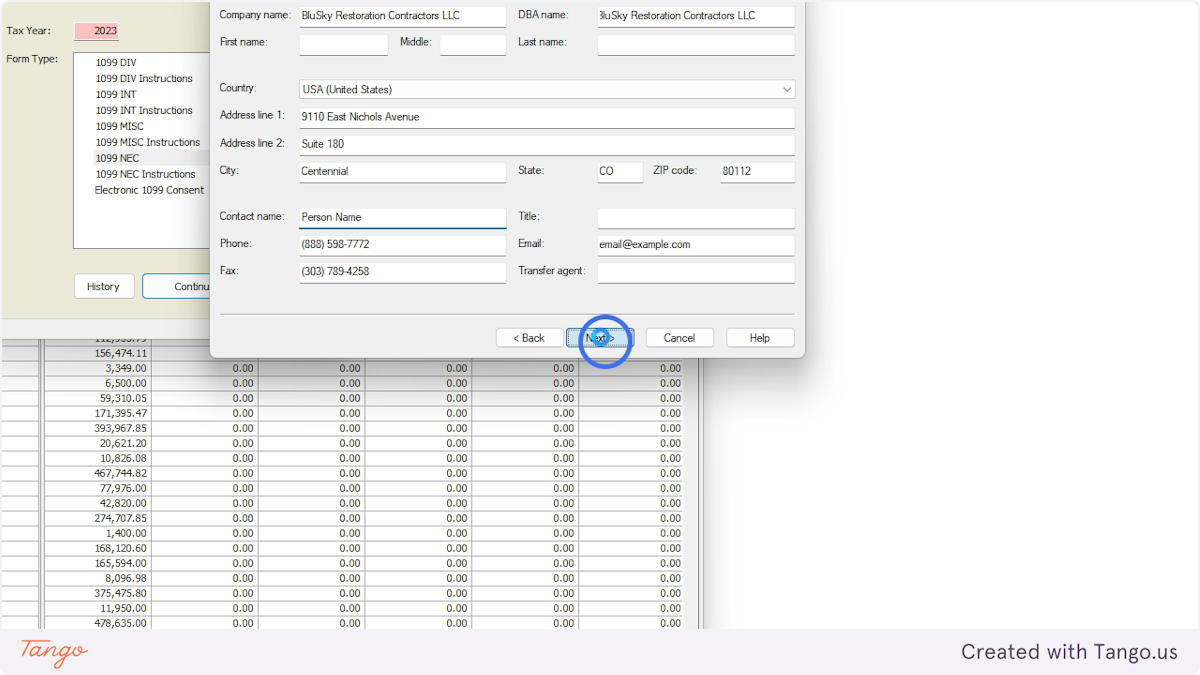Click the Next button

tap(598, 337)
